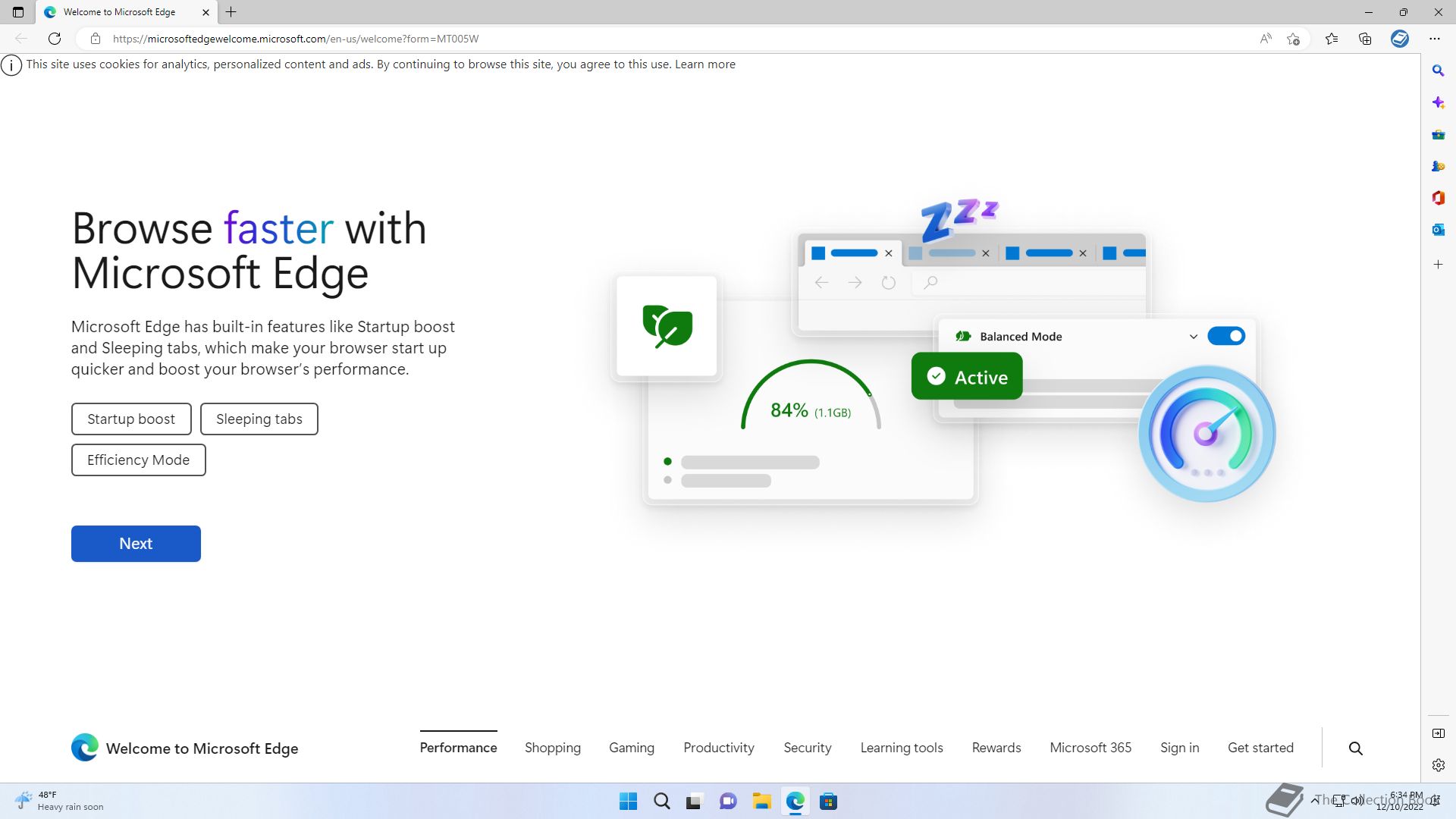Viewport: 1456px width, 819px height.
Task: Click the Edge profile icon
Action: coord(1400,39)
